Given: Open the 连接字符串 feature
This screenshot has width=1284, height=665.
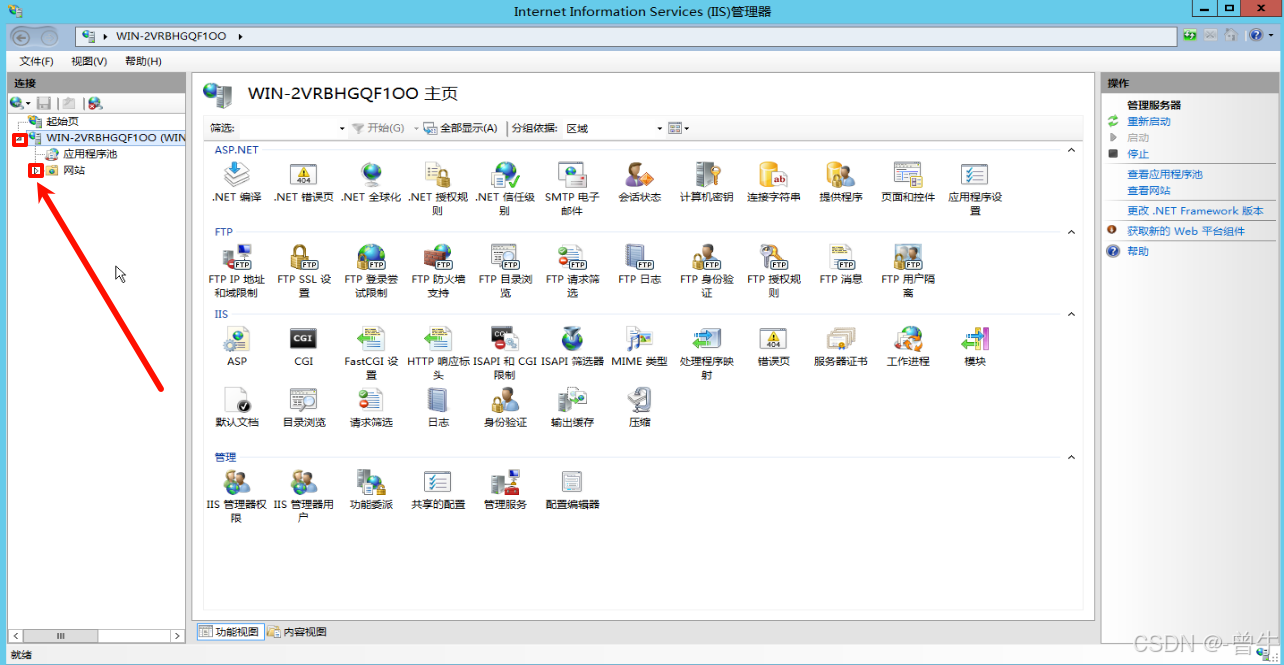Looking at the screenshot, I should [773, 182].
